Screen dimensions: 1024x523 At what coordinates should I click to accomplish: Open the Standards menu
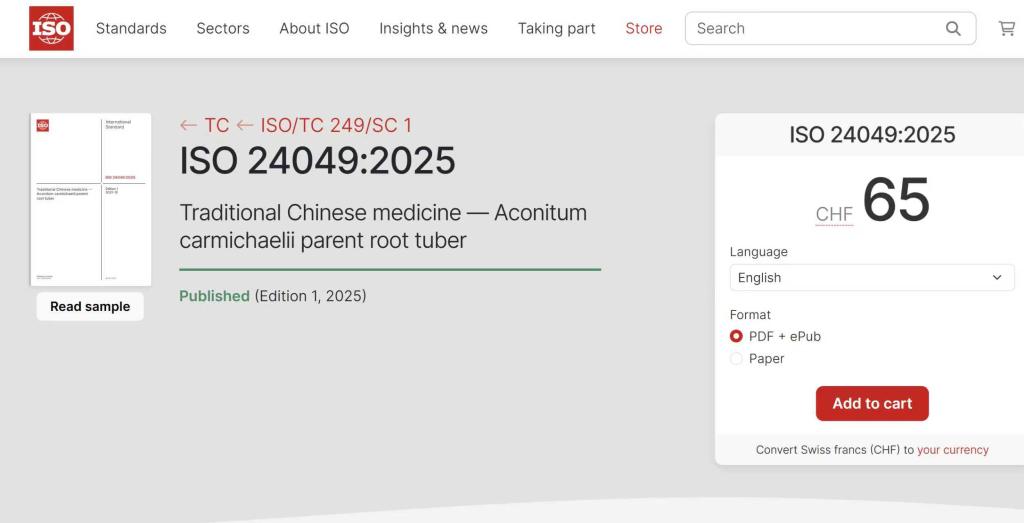pyautogui.click(x=131, y=28)
